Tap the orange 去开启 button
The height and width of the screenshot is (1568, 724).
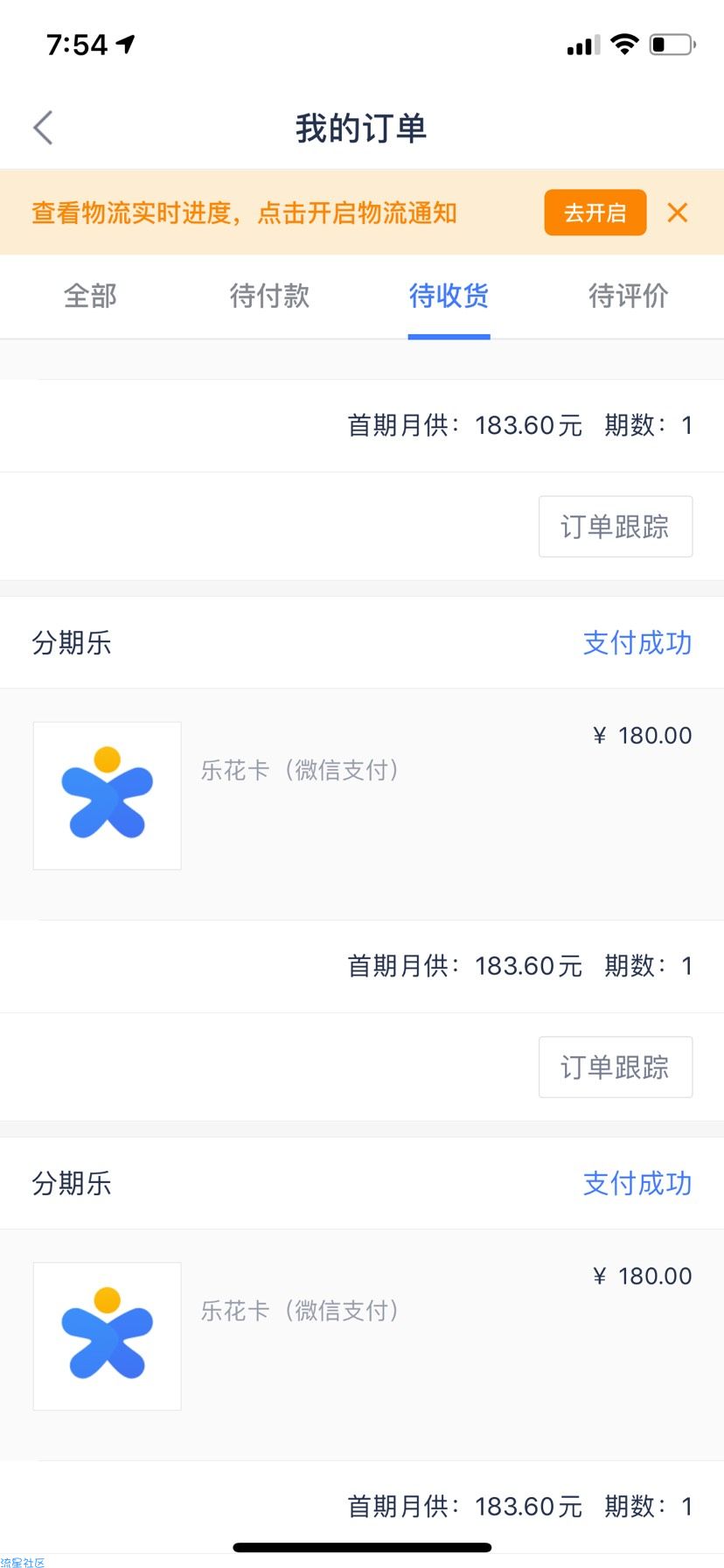(595, 213)
